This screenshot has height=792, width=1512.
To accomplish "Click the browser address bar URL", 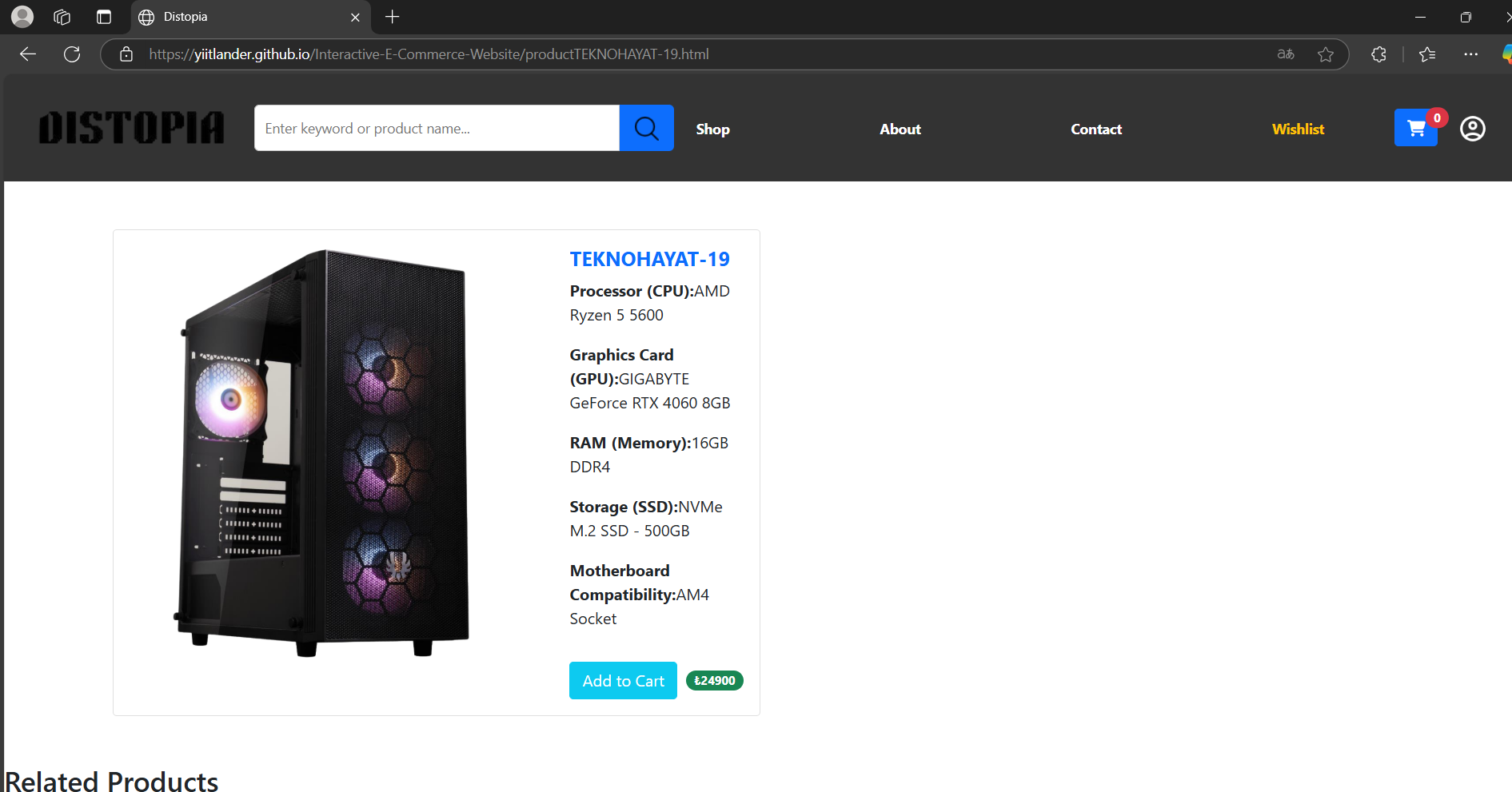I will click(x=429, y=54).
